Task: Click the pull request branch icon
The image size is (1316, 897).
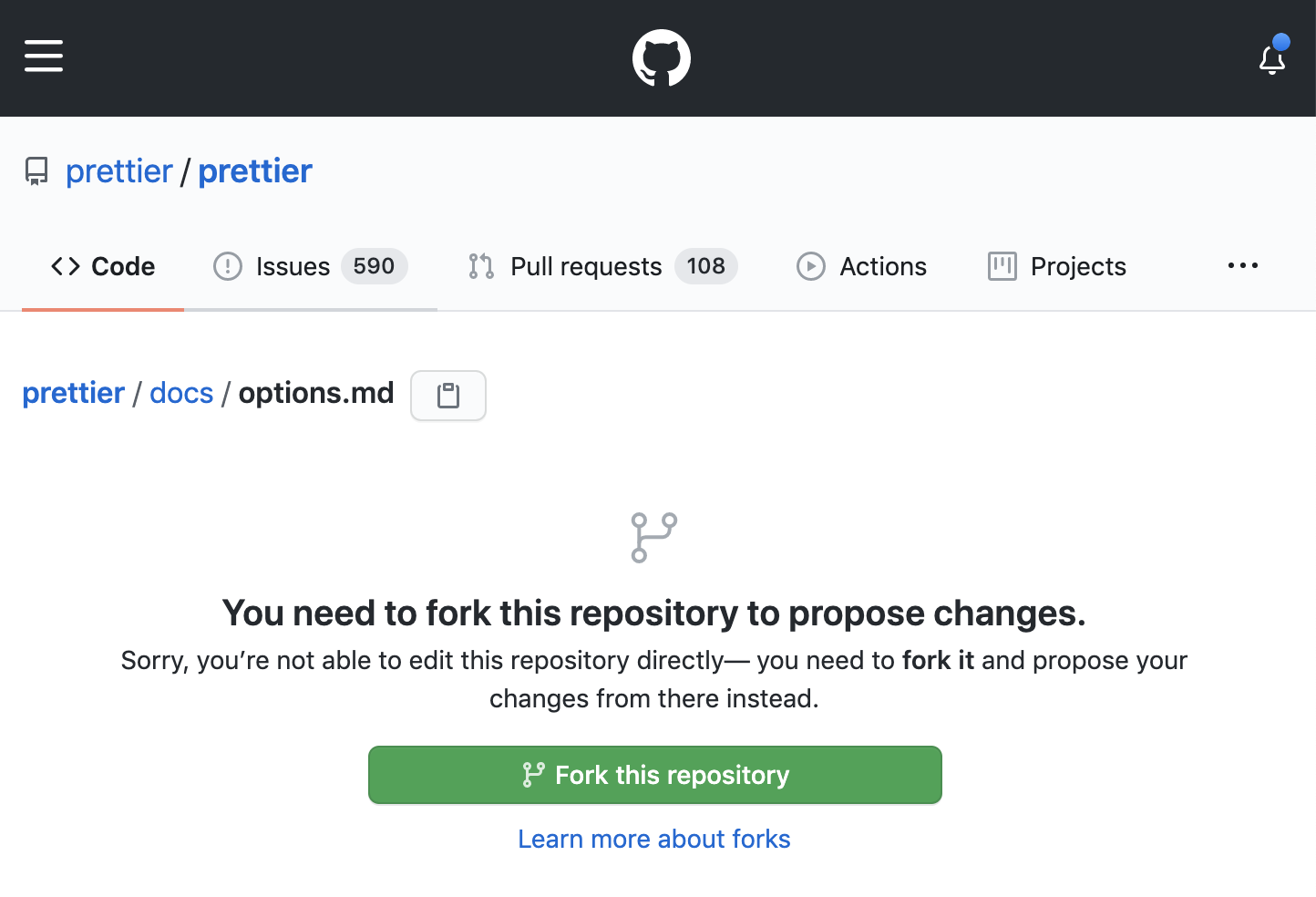Action: click(x=481, y=266)
